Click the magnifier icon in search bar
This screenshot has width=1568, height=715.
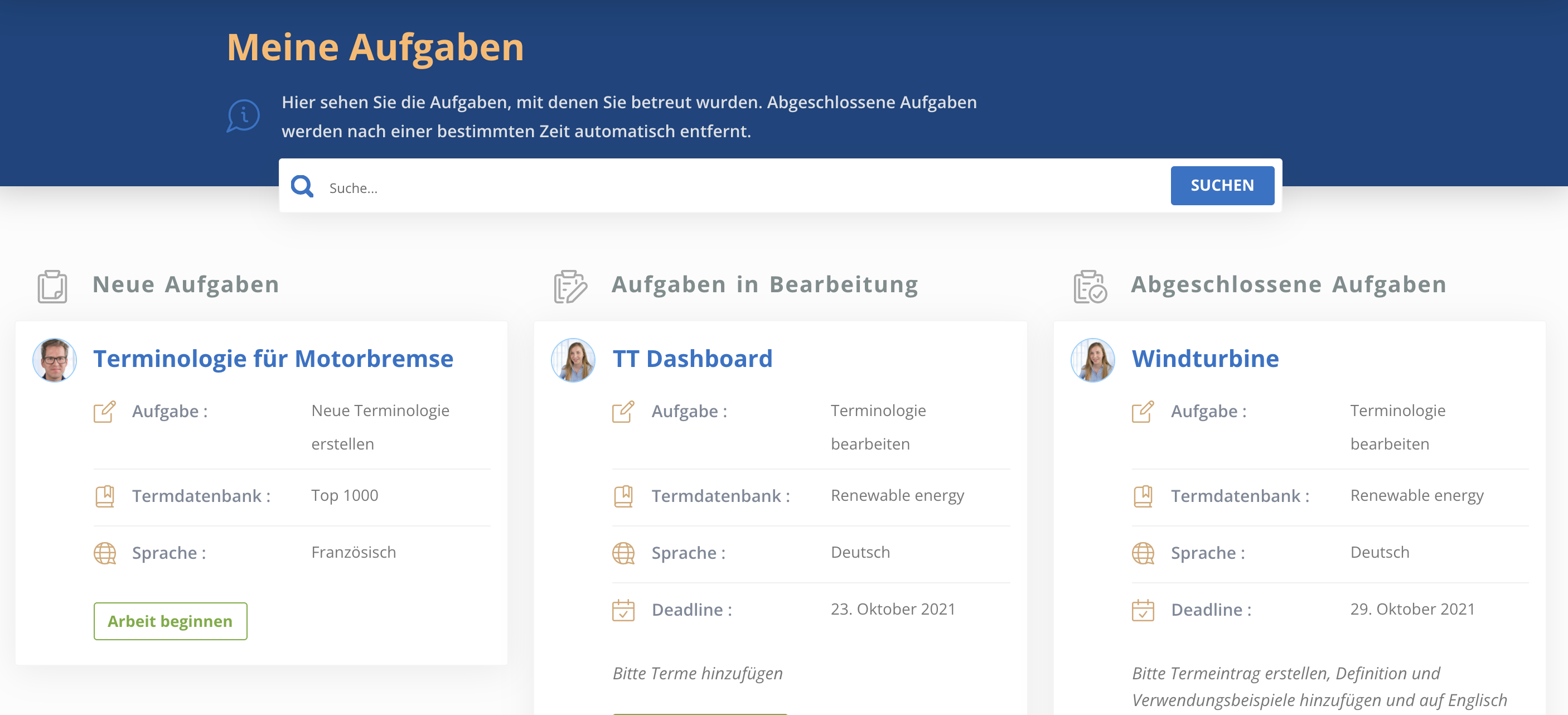pos(302,186)
